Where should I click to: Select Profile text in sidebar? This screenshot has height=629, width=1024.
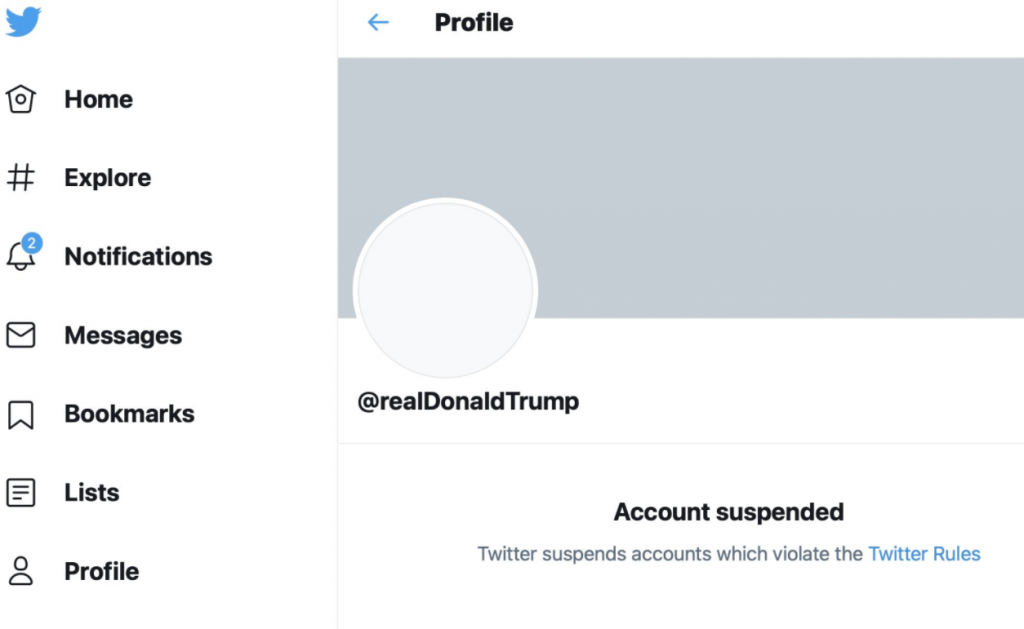101,571
